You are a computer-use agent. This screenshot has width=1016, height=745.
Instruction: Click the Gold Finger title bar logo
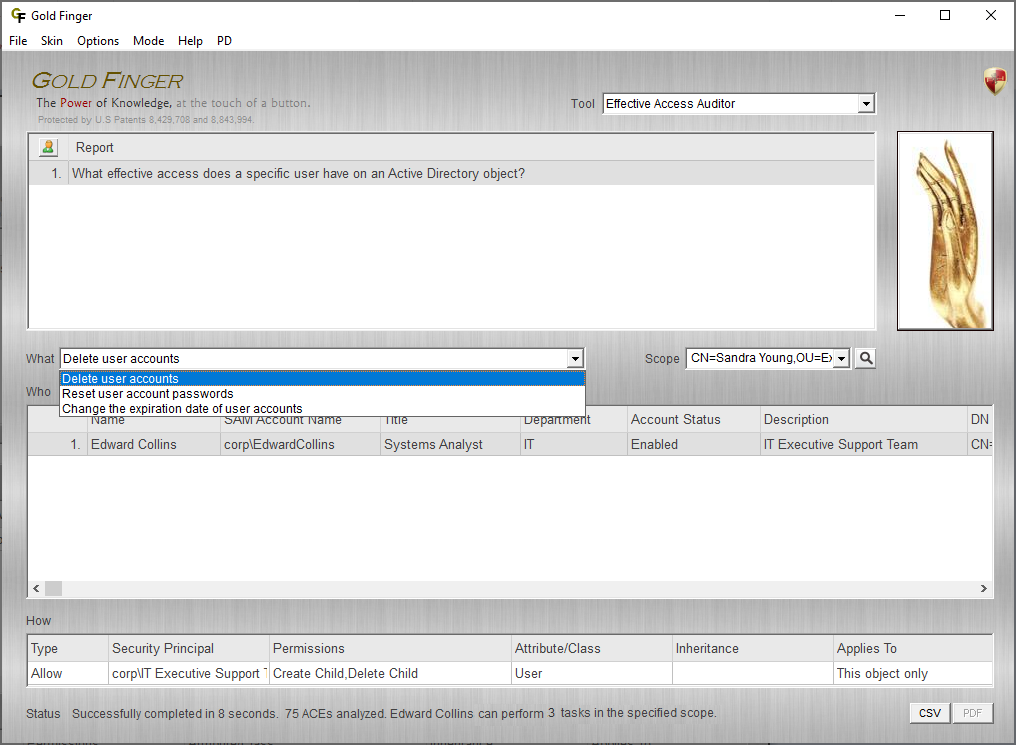(x=19, y=16)
